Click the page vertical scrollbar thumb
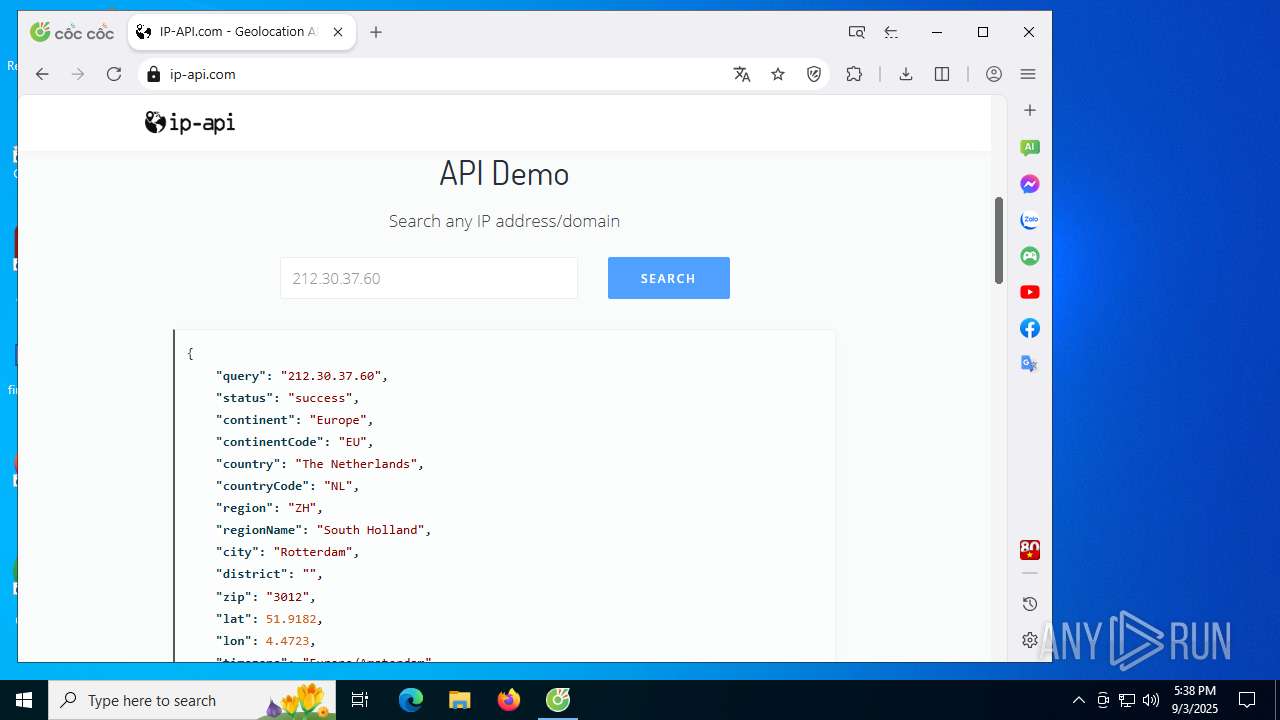1280x720 pixels. pyautogui.click(x=998, y=240)
